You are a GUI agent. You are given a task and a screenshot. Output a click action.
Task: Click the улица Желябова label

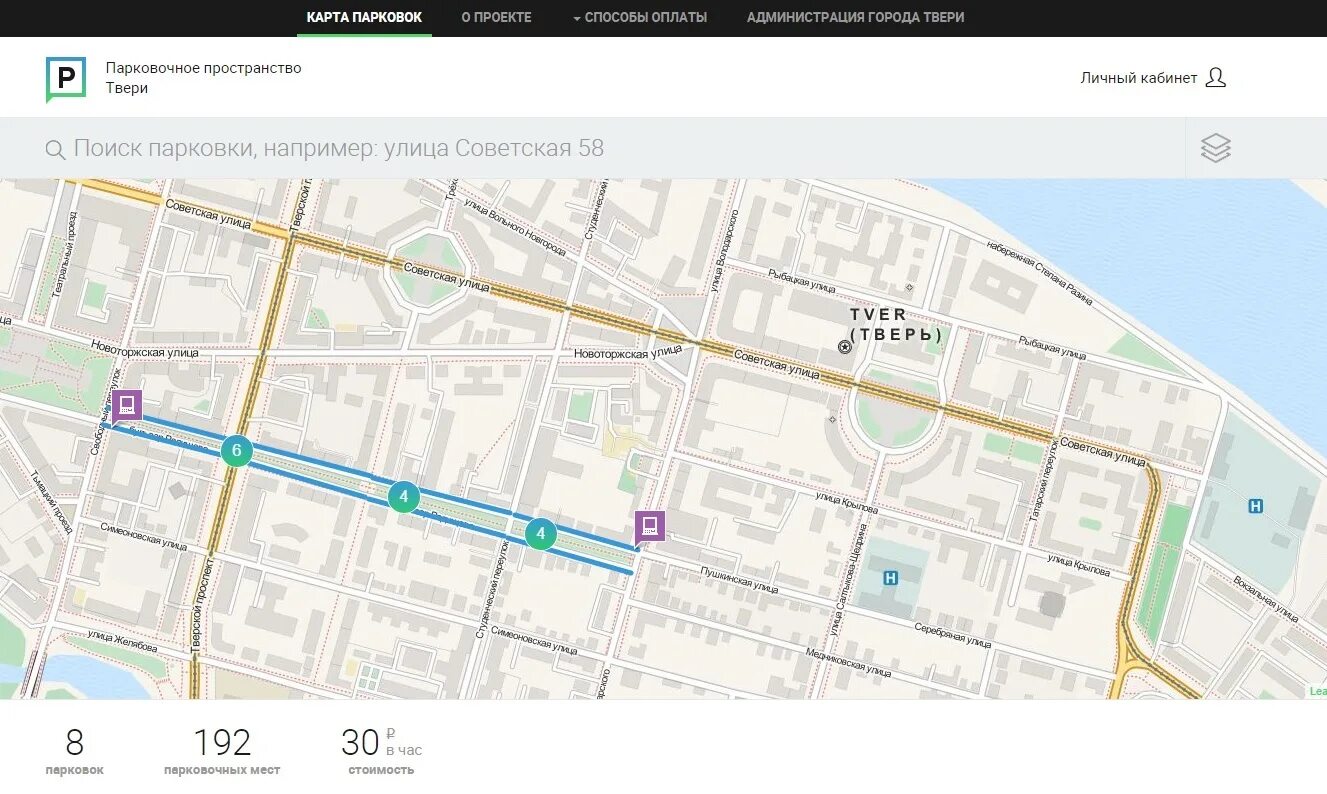click(x=122, y=640)
